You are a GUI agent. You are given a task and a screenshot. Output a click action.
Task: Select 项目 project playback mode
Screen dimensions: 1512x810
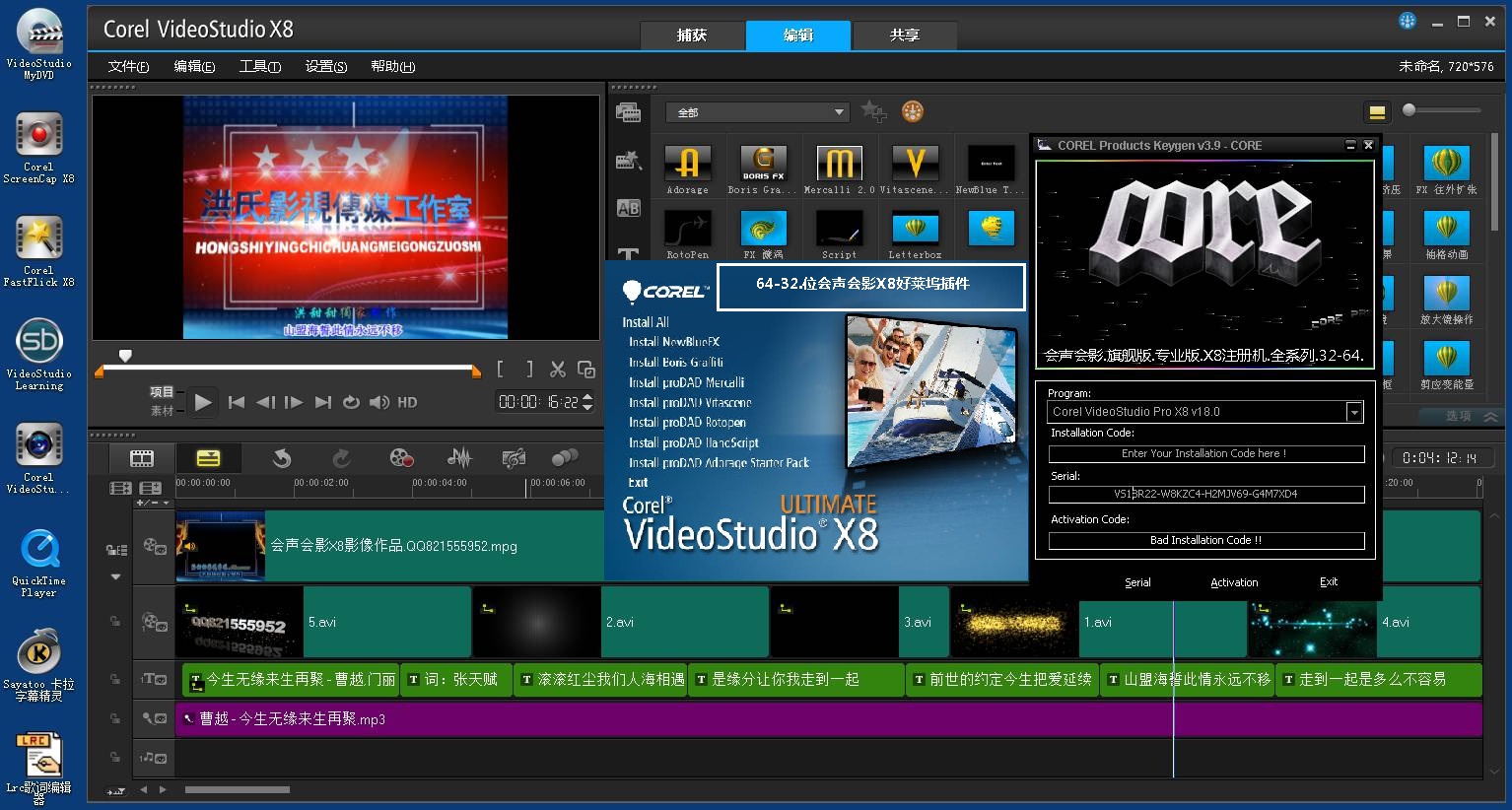point(162,392)
